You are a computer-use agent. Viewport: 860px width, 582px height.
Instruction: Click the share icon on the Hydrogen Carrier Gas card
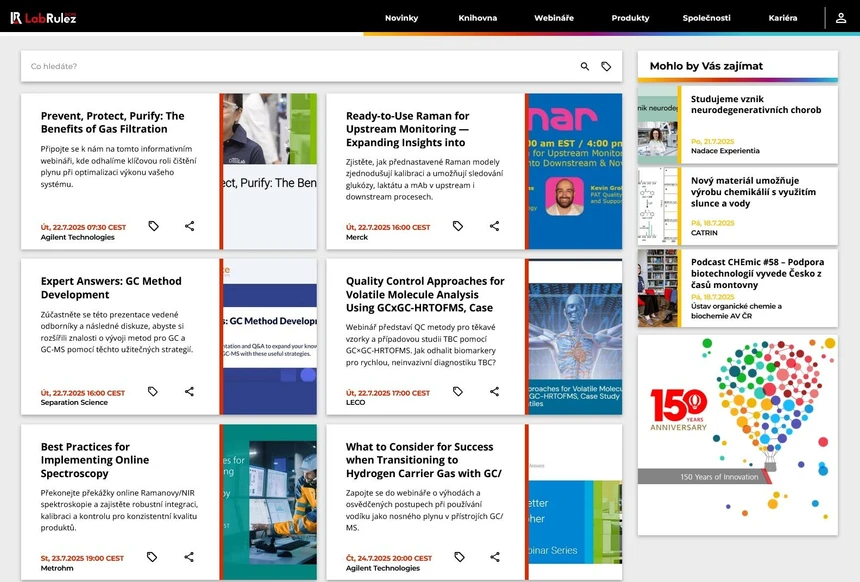click(x=494, y=557)
